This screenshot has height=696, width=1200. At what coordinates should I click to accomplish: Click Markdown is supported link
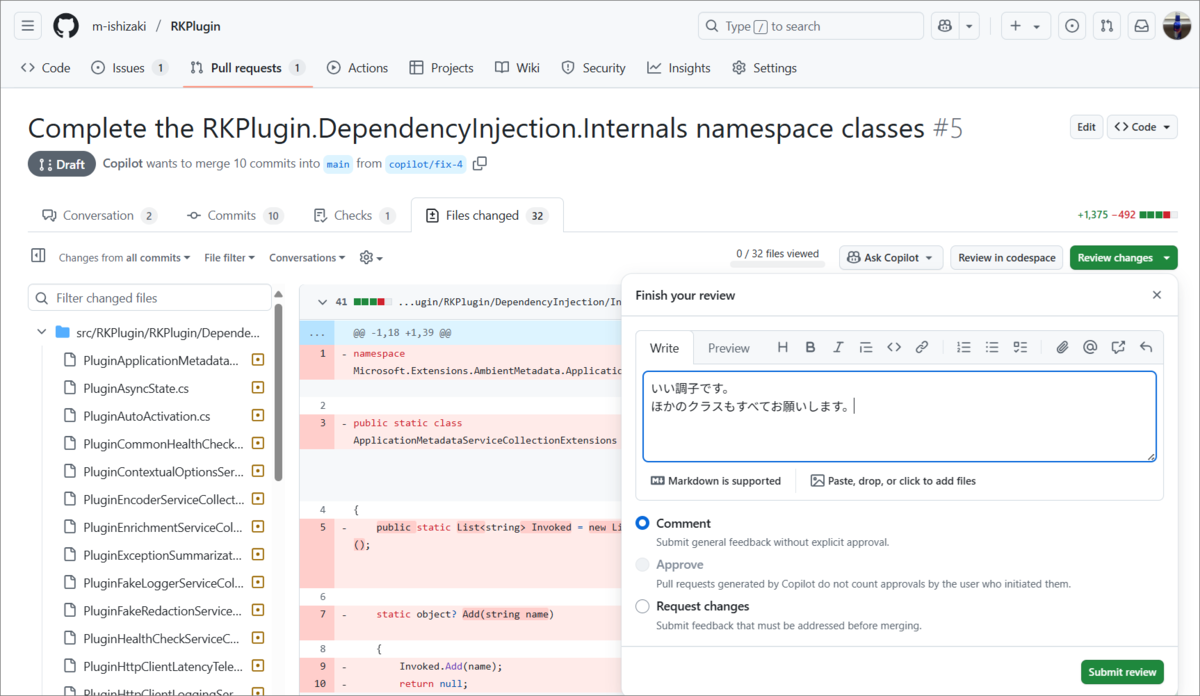click(x=716, y=481)
